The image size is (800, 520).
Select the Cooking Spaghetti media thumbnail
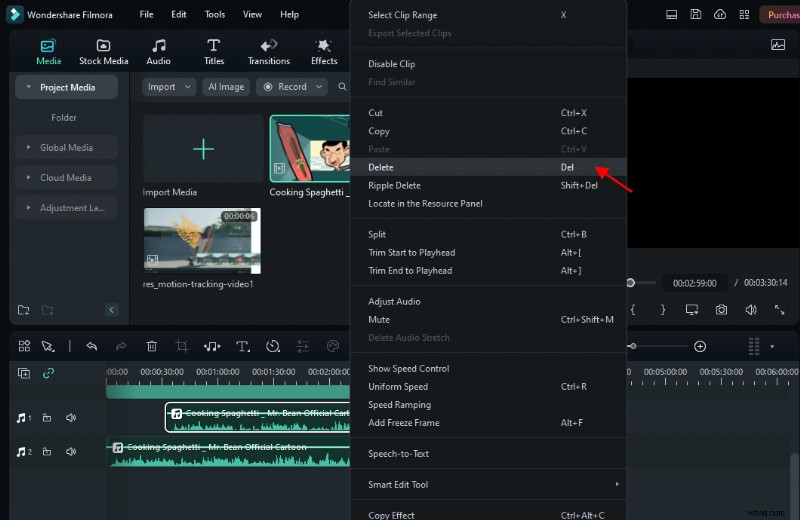click(x=310, y=148)
